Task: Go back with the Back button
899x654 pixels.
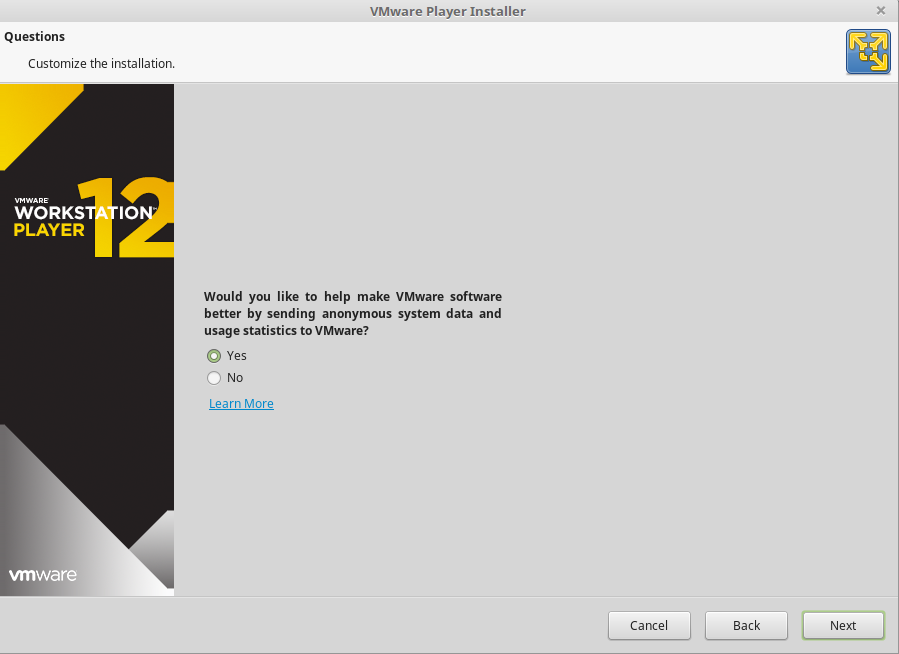Action: 746,625
